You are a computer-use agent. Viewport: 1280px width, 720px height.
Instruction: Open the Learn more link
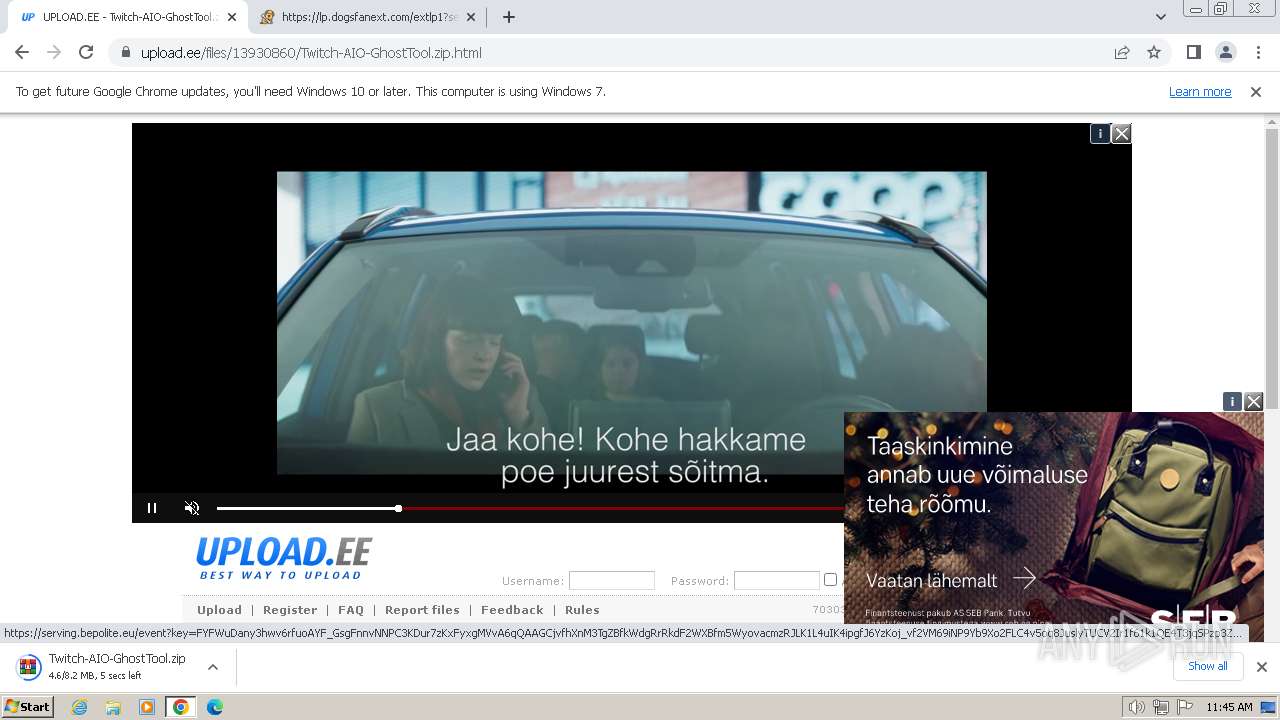1200,91
